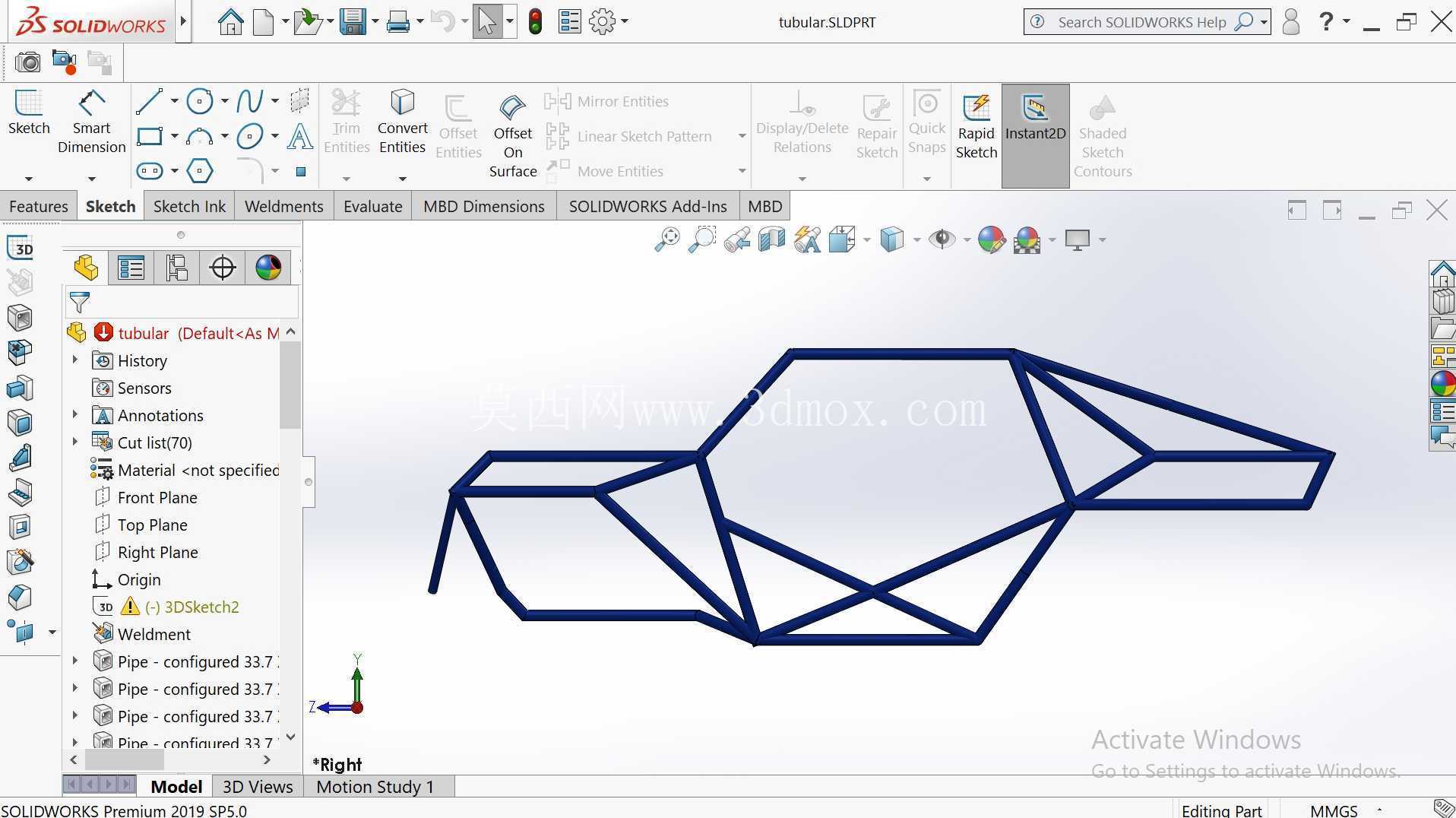The width and height of the screenshot is (1456, 818).
Task: Click the Smart Dimension tool
Action: click(91, 122)
